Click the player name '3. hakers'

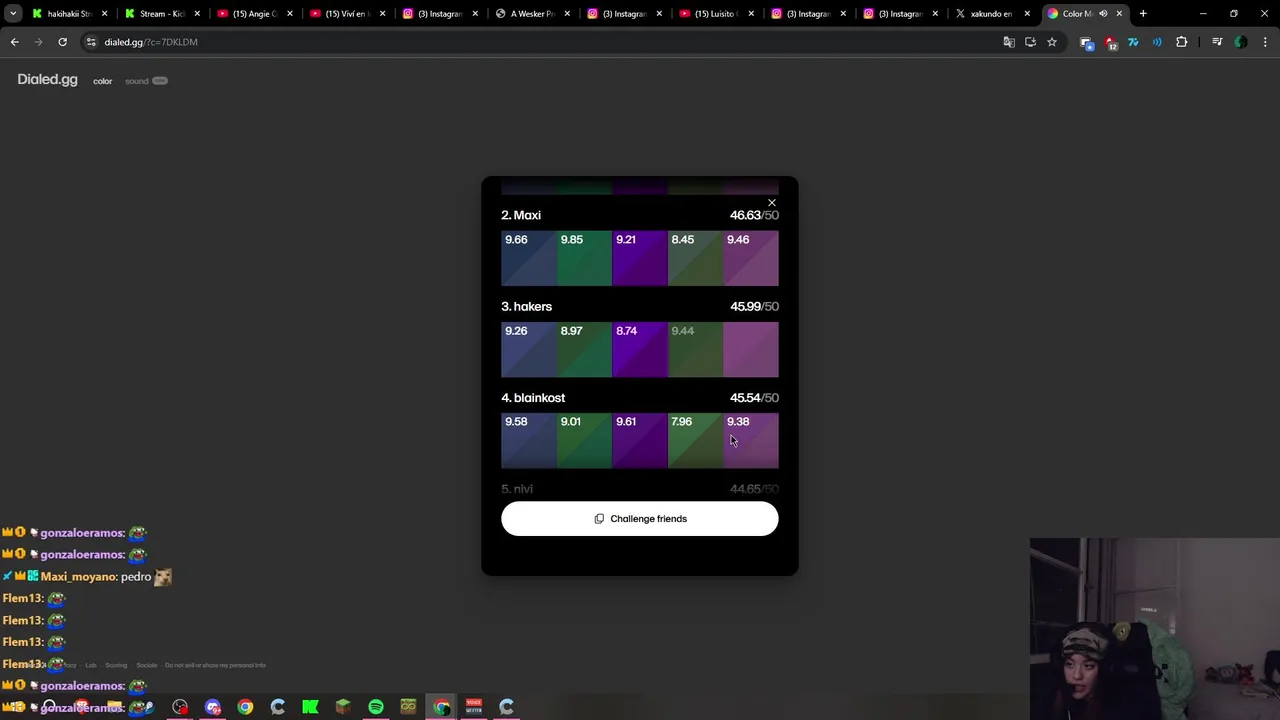pos(526,307)
